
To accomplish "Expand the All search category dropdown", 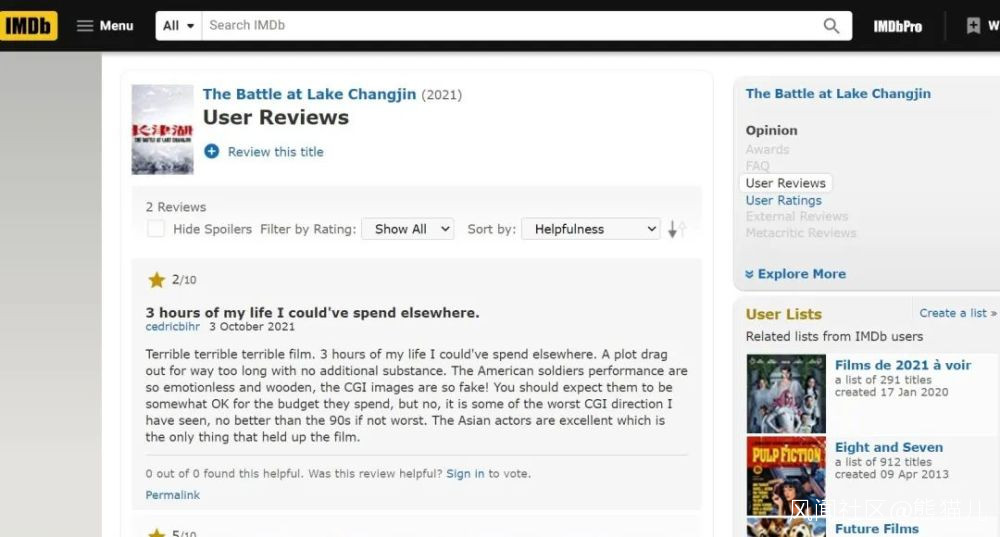I will point(179,26).
